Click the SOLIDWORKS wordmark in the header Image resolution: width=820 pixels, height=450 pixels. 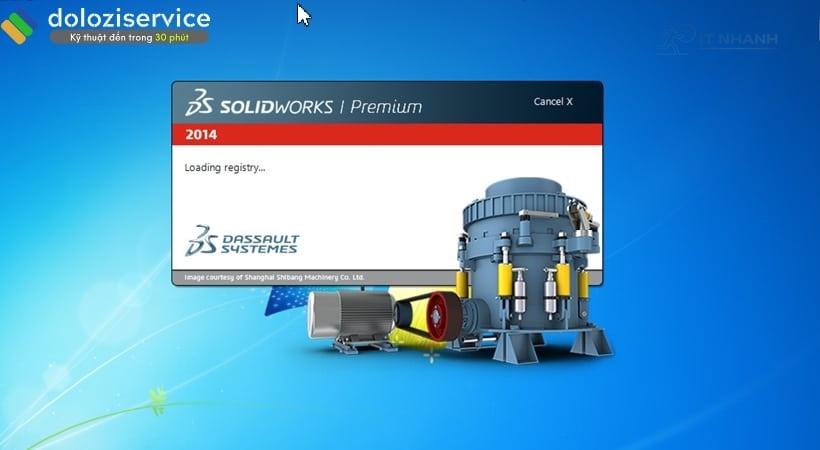pos(272,106)
